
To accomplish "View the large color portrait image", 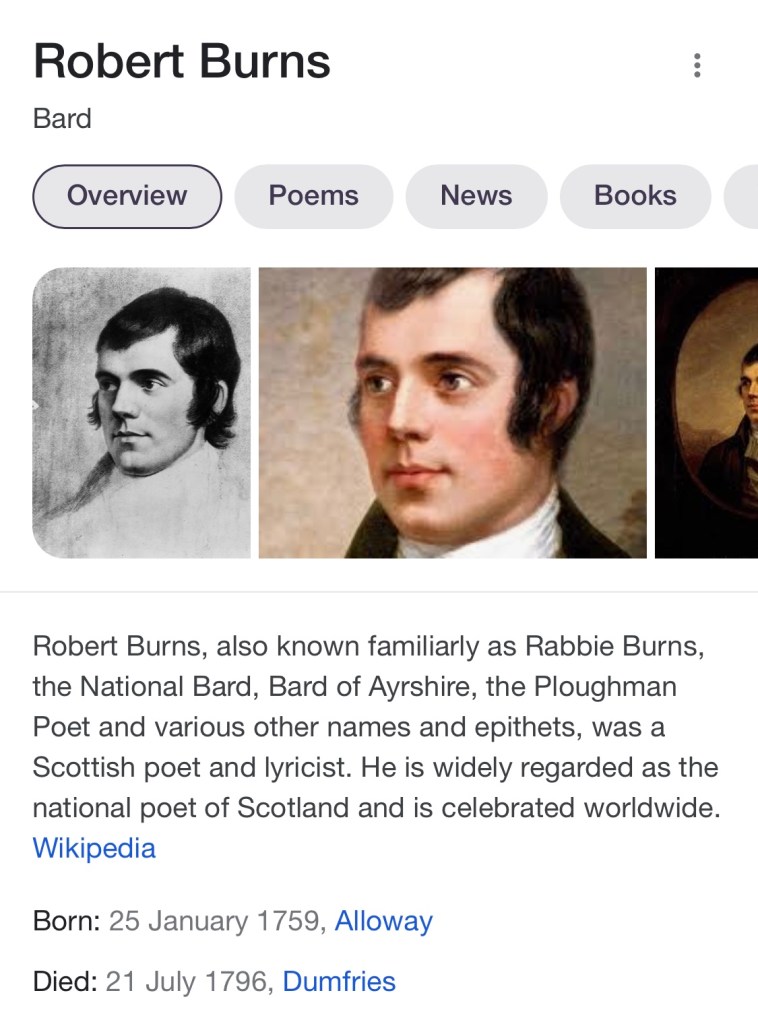I will pos(452,412).
